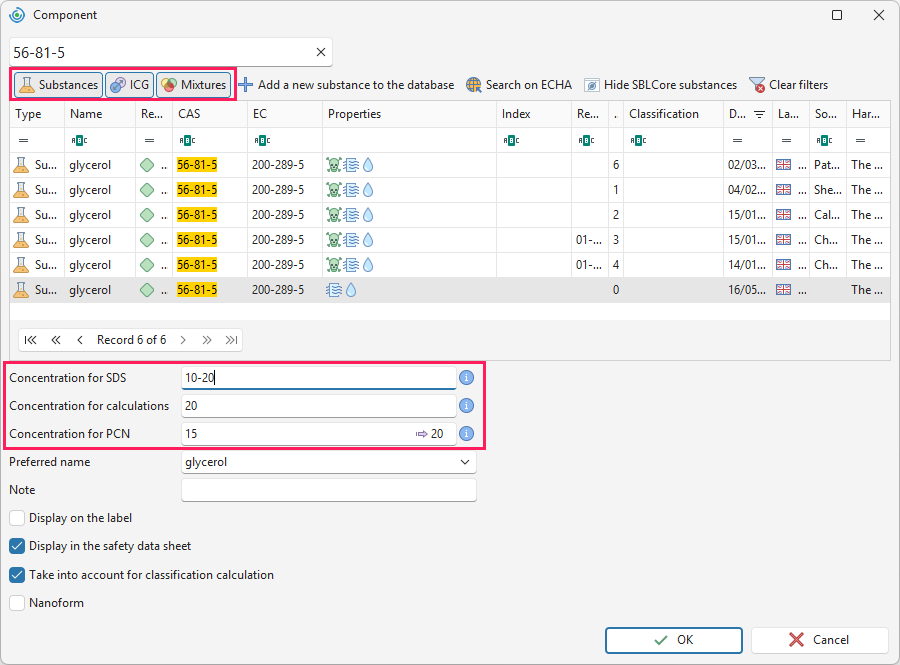Open the Type column filter operator
The width and height of the screenshot is (900, 665).
click(x=24, y=141)
